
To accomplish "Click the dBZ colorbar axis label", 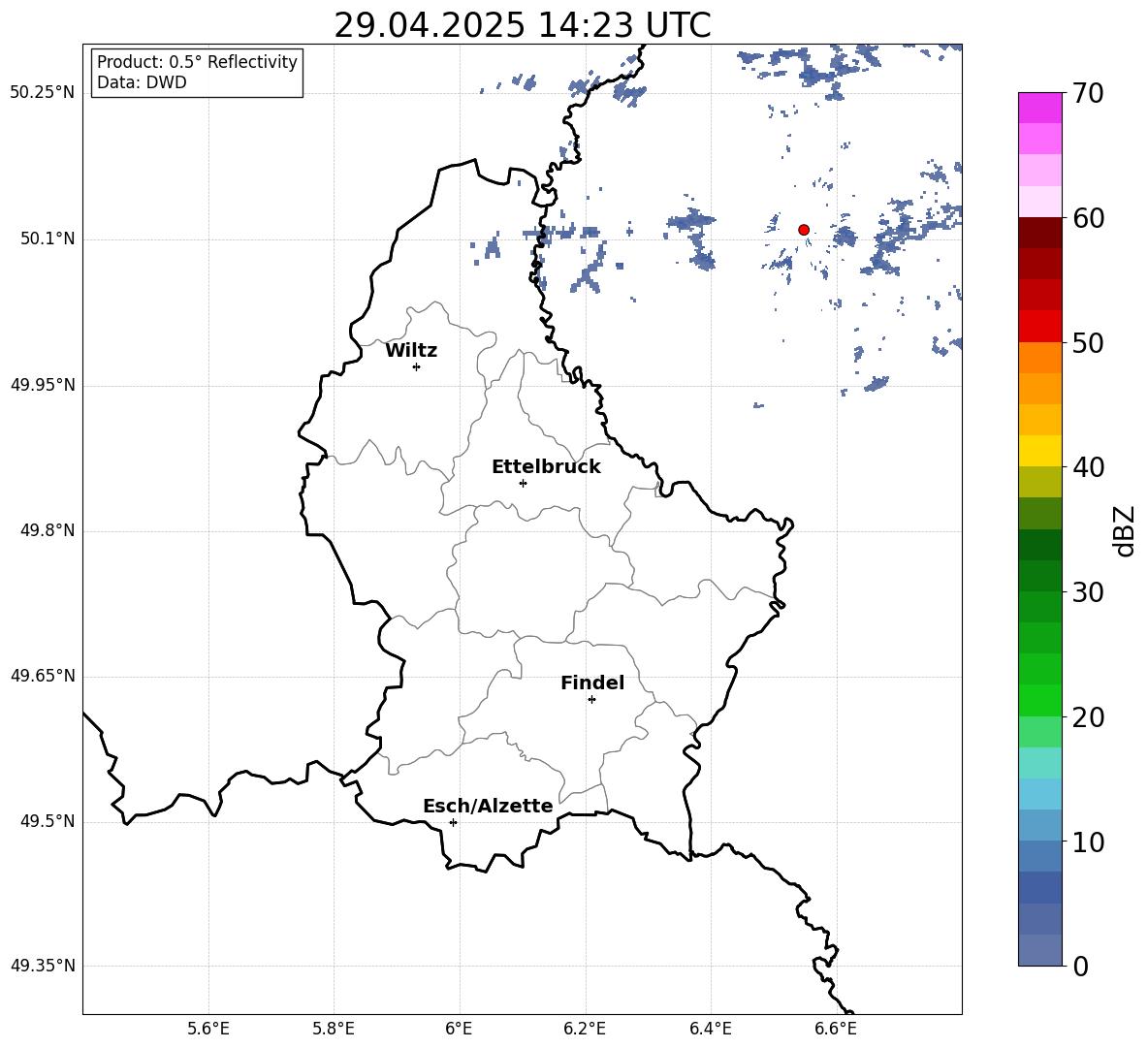I will tap(1124, 530).
